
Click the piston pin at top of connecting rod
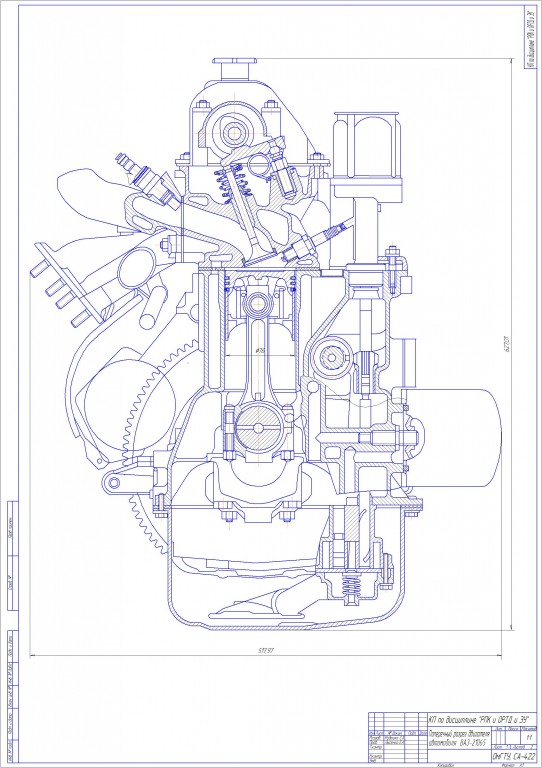(257, 305)
